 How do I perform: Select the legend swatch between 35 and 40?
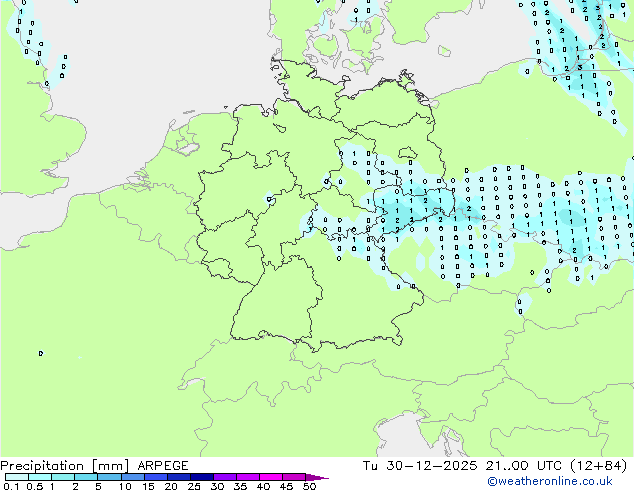tap(248, 477)
